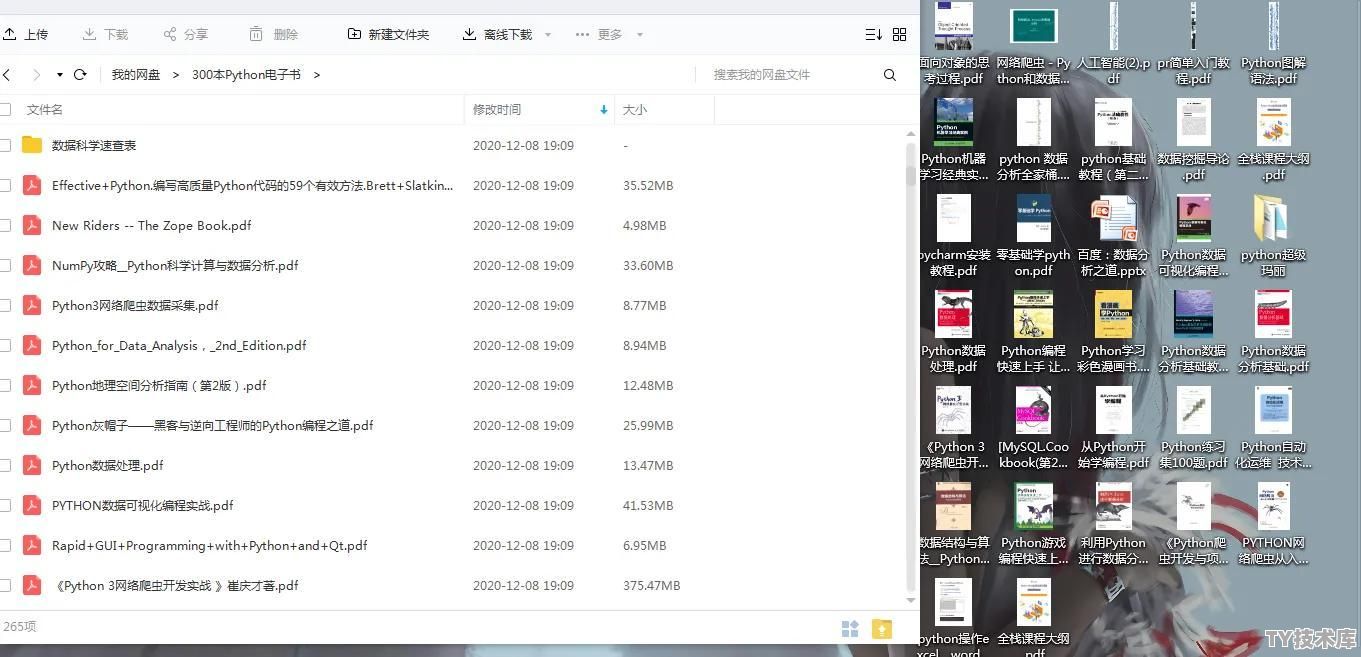The width and height of the screenshot is (1361, 657).
Task: Click Python数据处理.pdf in the netdisk list
Action: click(x=107, y=465)
